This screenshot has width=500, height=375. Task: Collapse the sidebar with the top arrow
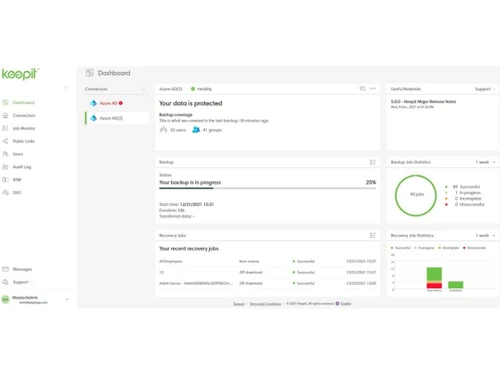pyautogui.click(x=66, y=87)
